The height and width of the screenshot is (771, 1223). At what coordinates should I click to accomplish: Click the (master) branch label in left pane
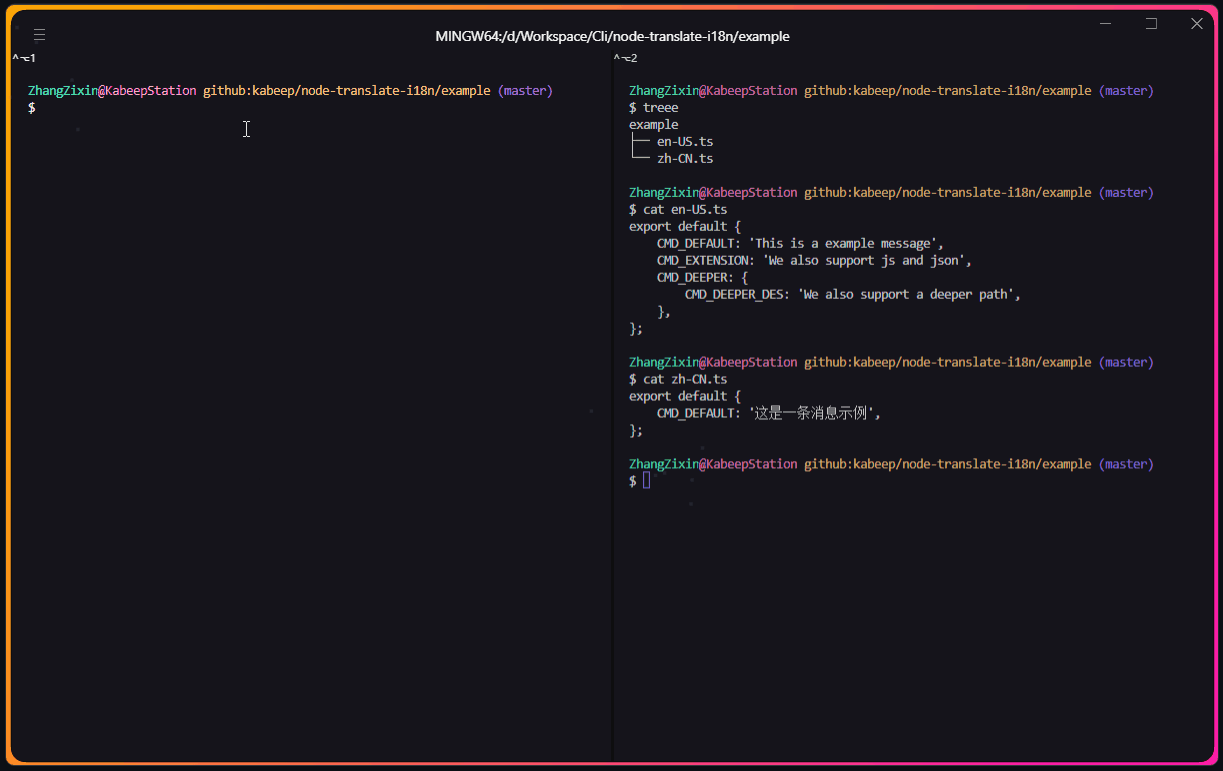coord(525,91)
